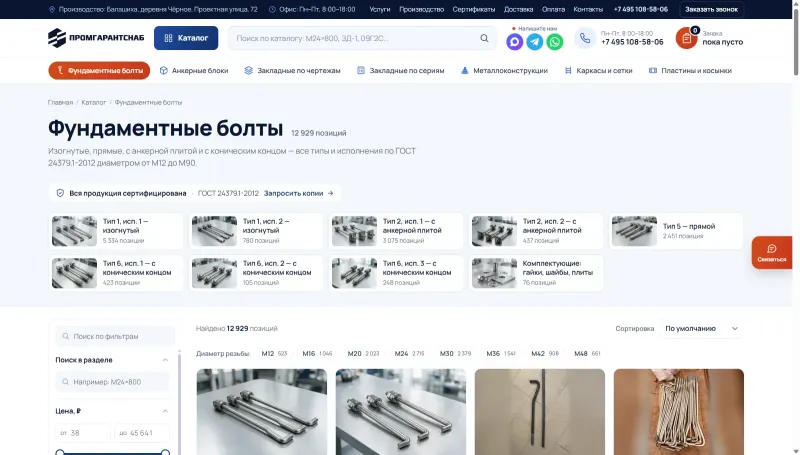This screenshot has height=455, width=800.
Task: Open Тип 2, исп. 1 с анкерной плитой card
Action: 396,231
